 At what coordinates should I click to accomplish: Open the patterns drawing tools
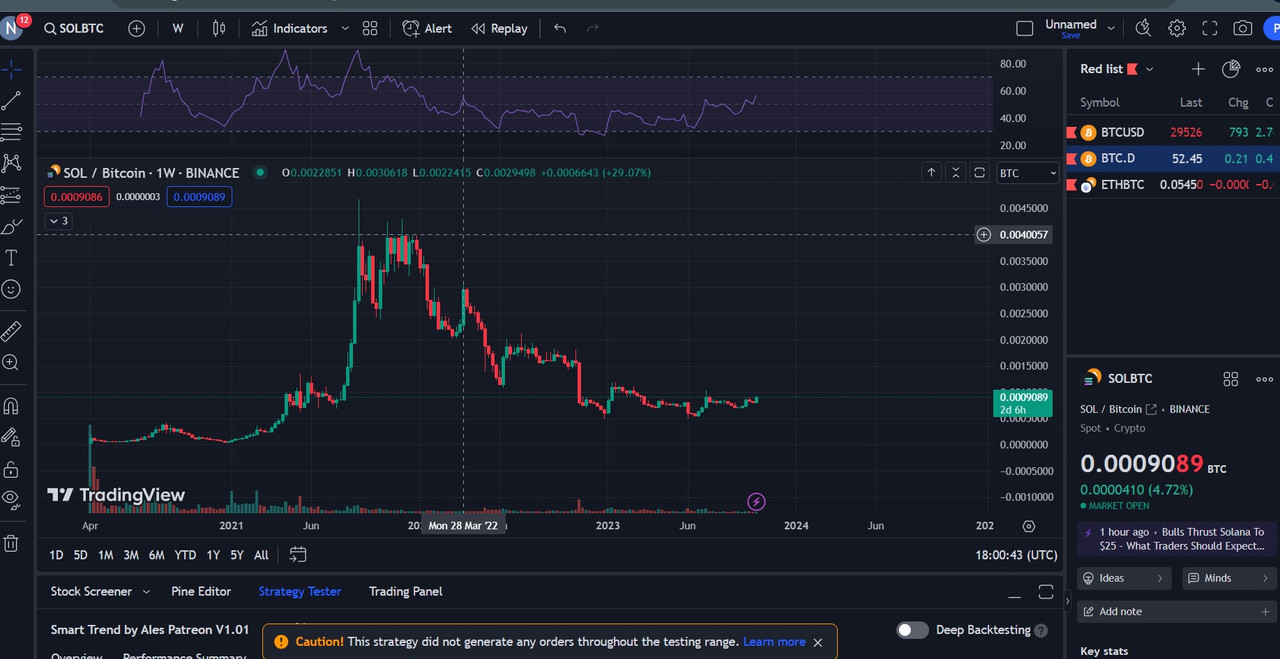point(11,162)
